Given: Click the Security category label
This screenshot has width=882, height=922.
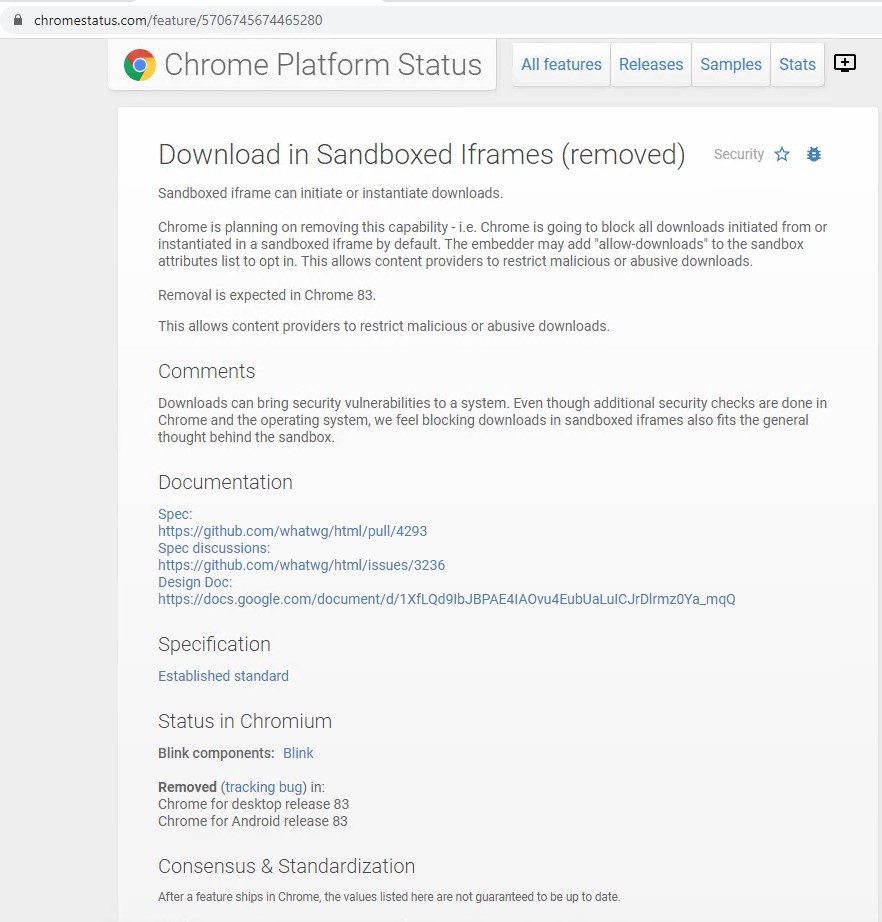Looking at the screenshot, I should (739, 154).
